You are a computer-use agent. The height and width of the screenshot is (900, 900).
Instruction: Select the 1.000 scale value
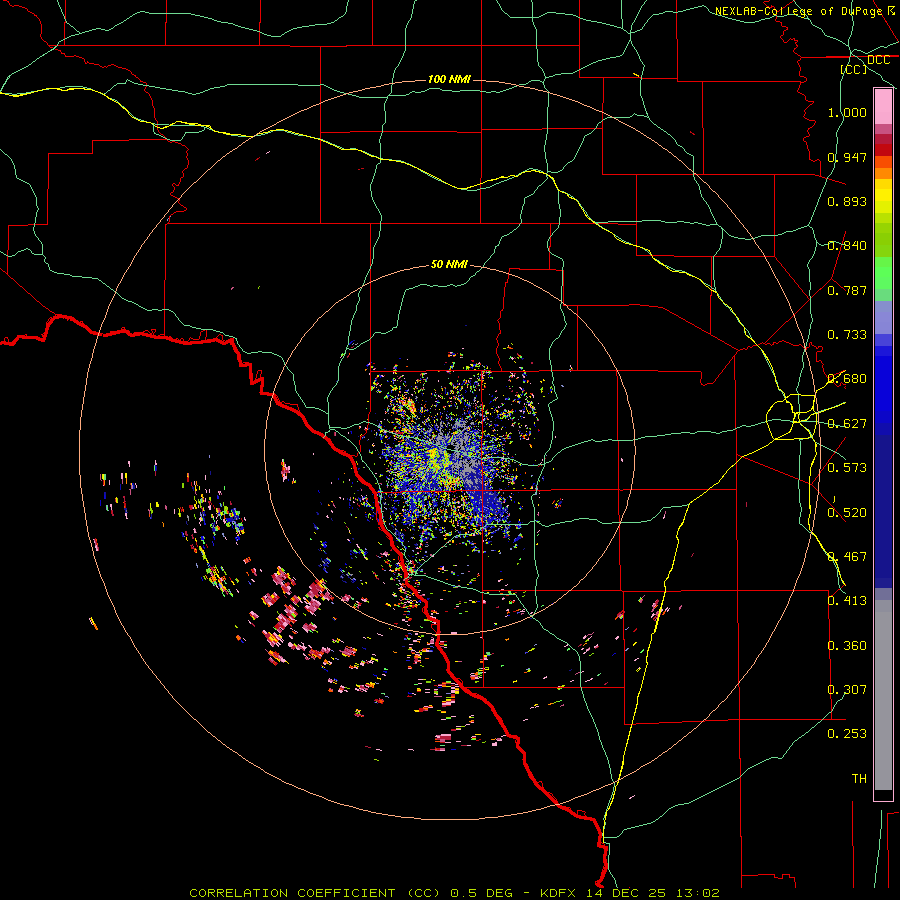[847, 112]
